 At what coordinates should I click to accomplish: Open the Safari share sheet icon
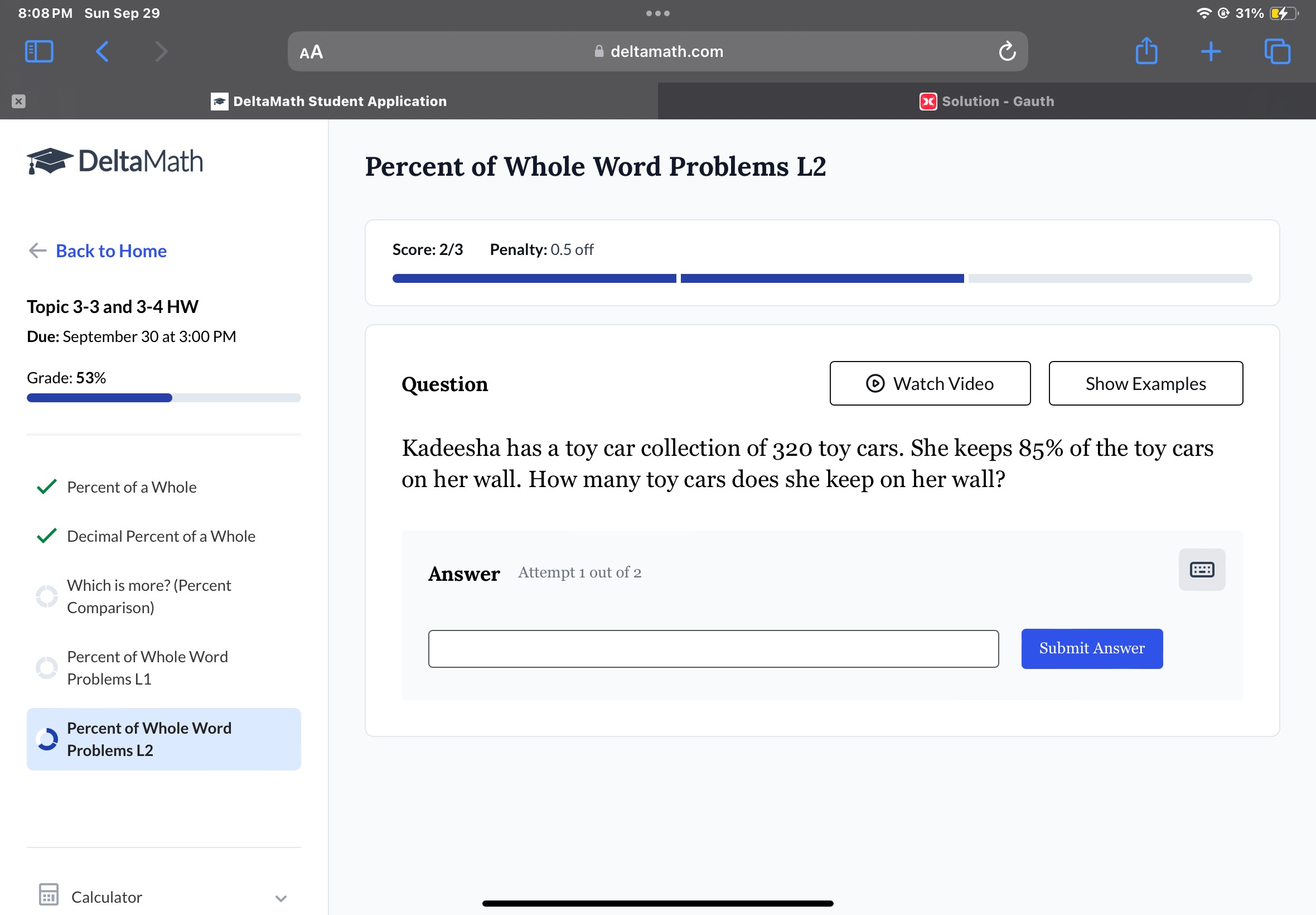[x=1146, y=50]
